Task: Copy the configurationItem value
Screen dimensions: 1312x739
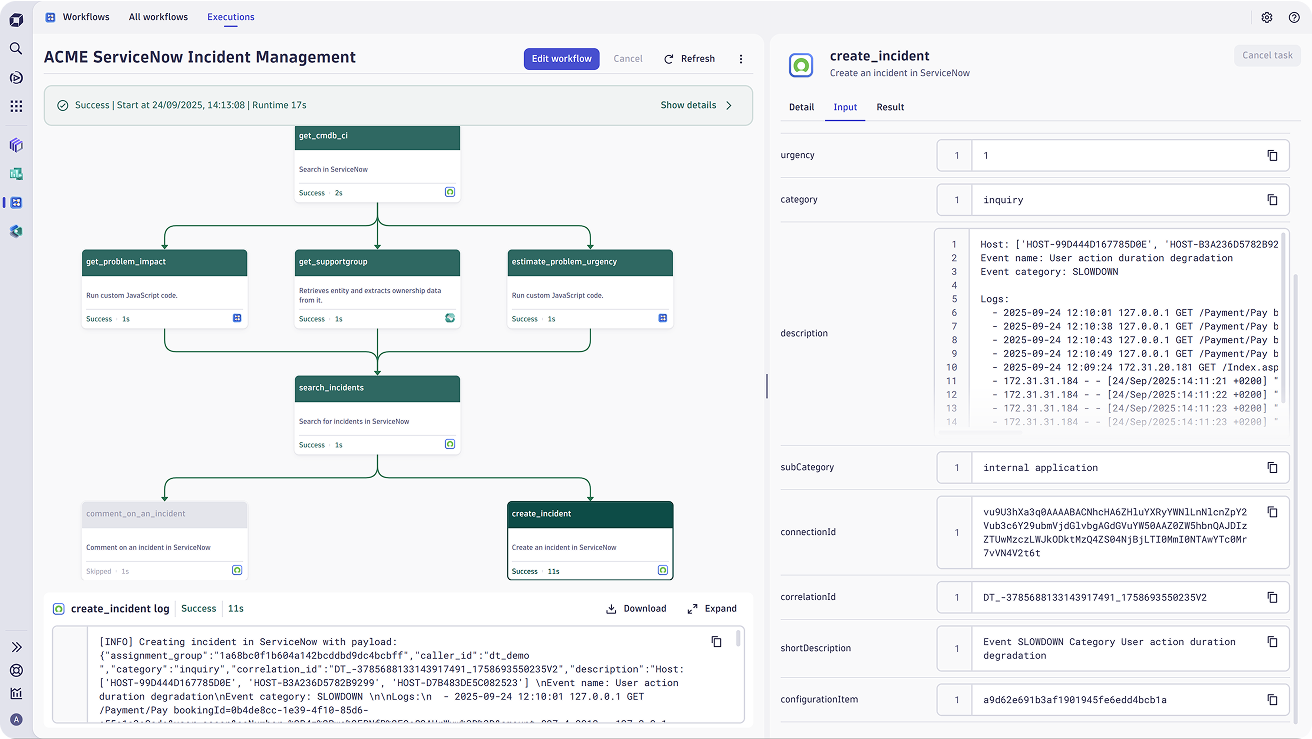Action: coord(1272,700)
